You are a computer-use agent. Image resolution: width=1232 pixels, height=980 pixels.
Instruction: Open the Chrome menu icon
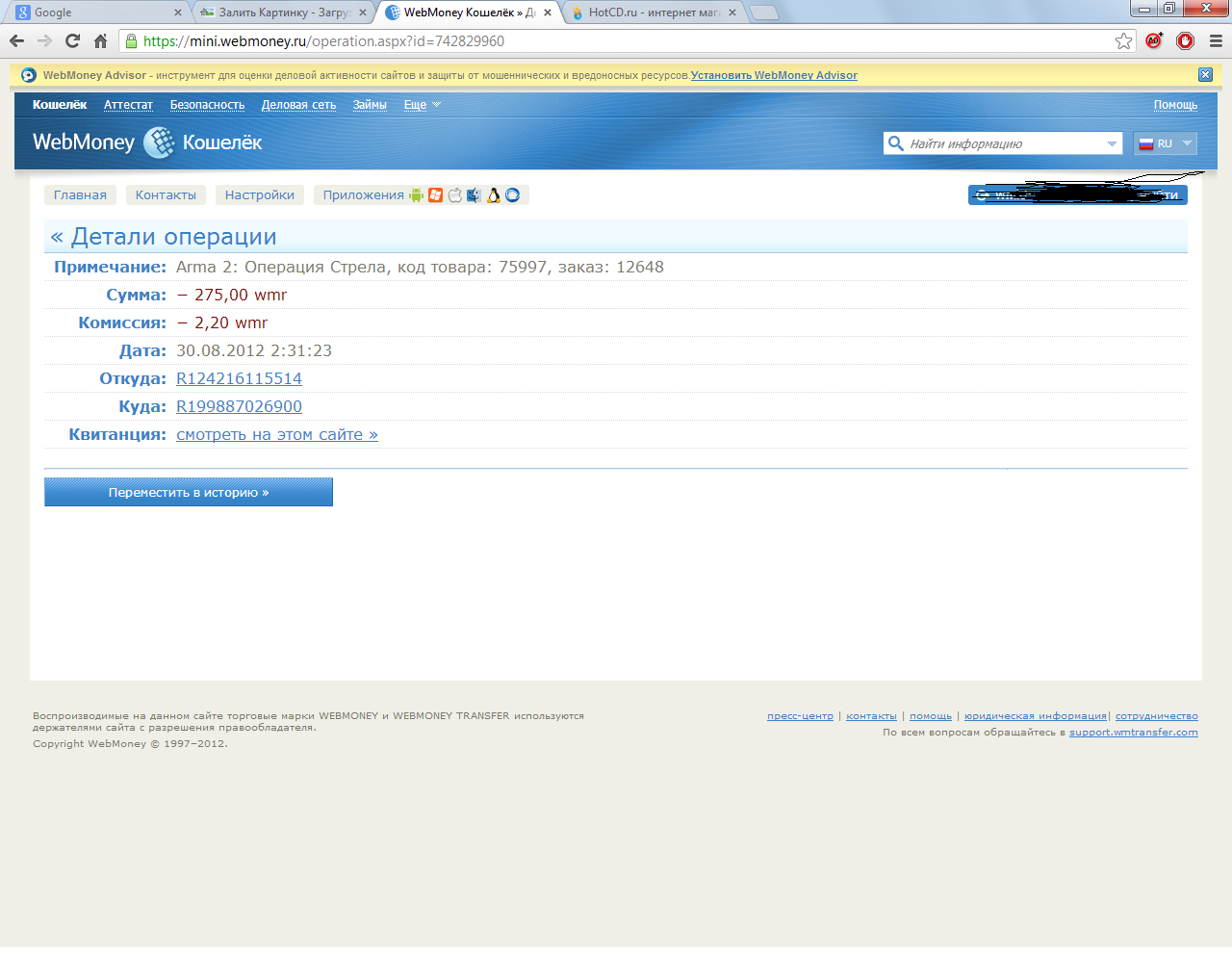click(1216, 40)
